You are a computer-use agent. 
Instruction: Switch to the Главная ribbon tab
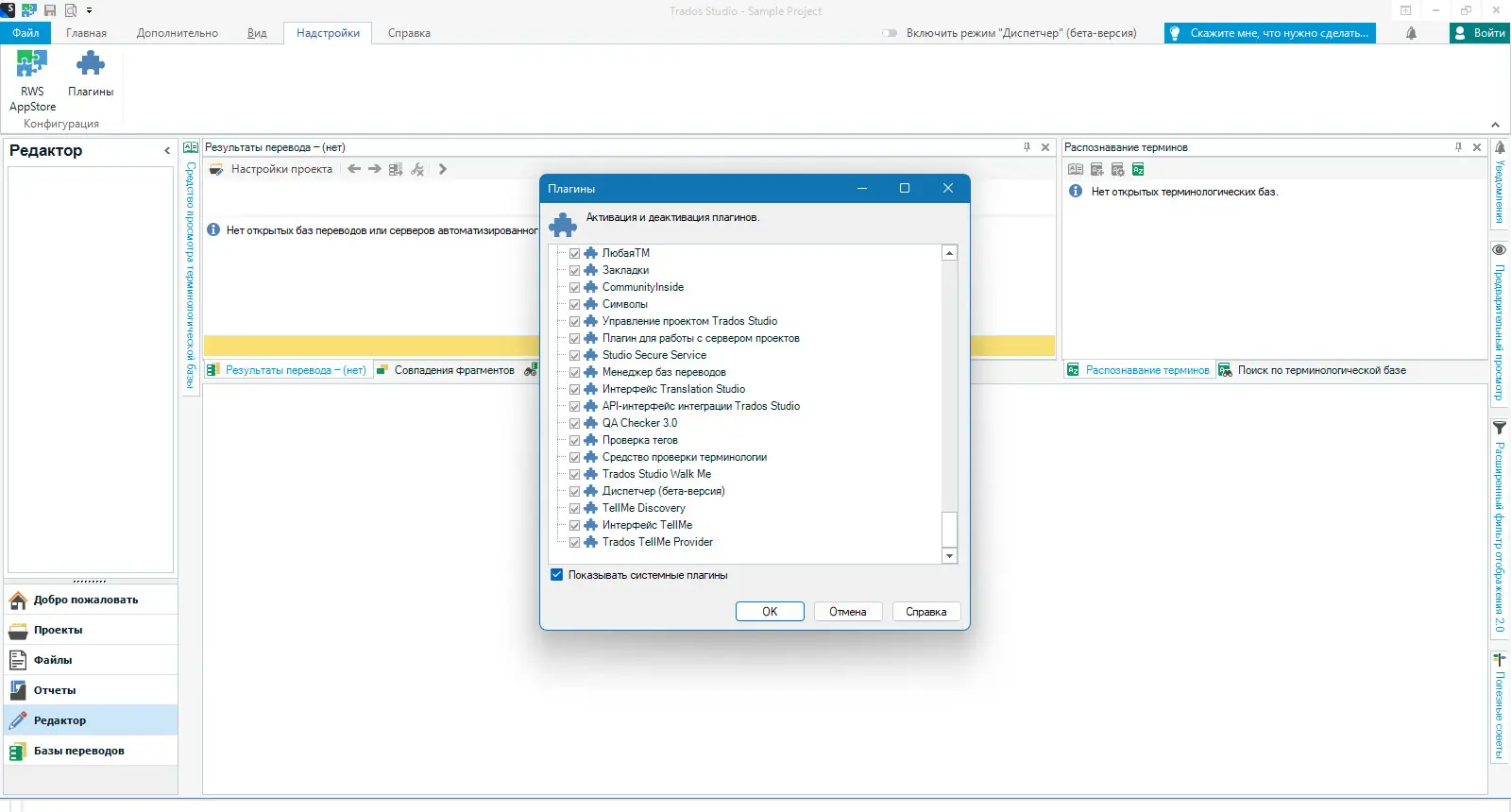pos(87,33)
